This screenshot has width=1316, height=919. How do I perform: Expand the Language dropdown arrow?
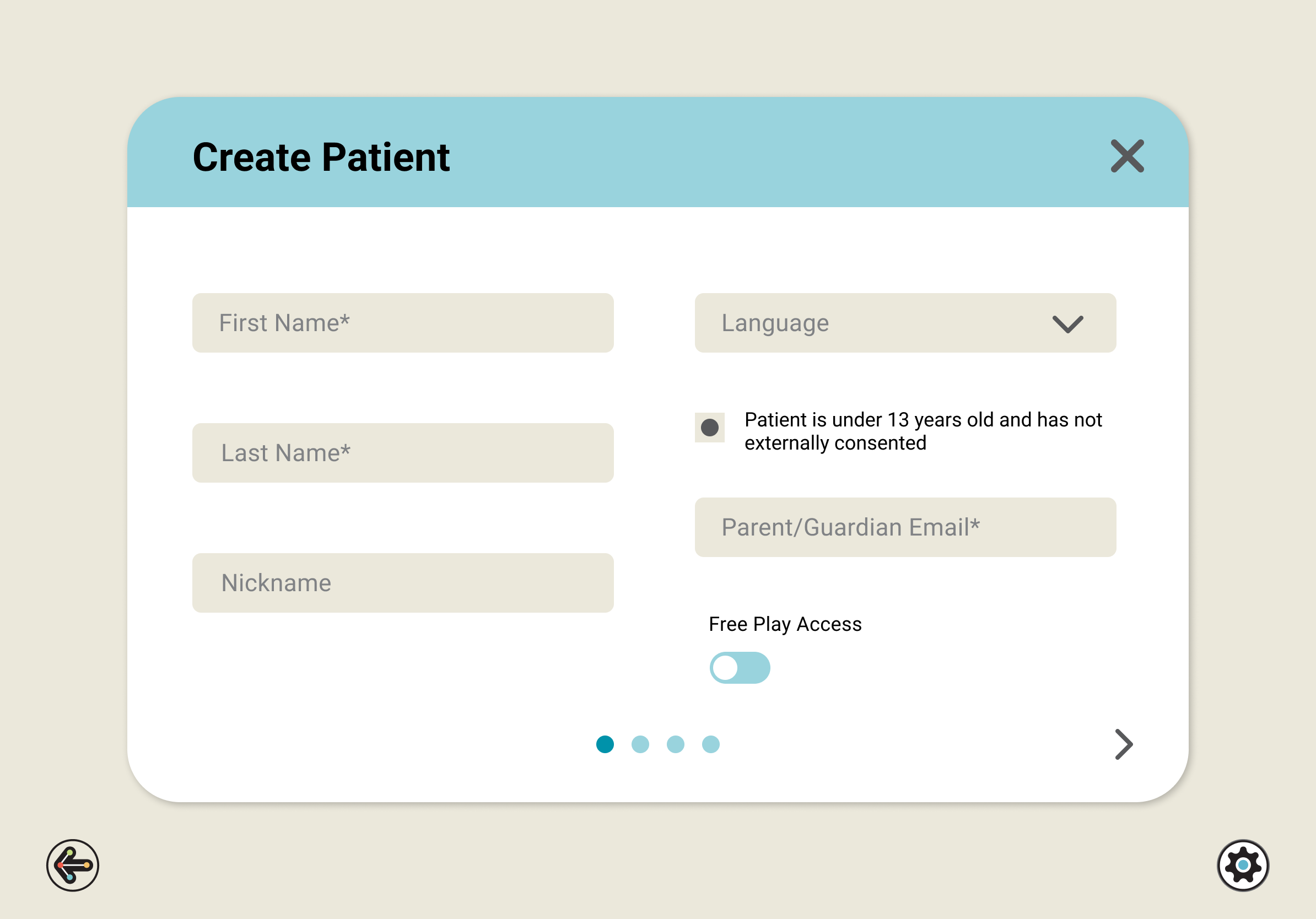[x=1067, y=324]
